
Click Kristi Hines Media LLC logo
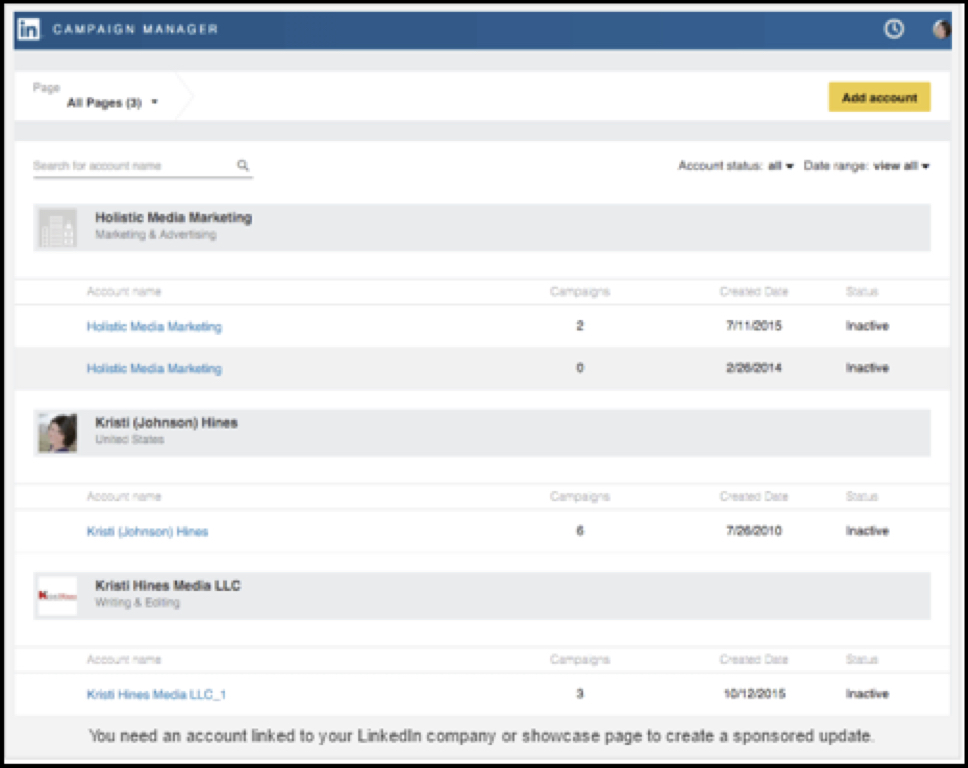click(x=58, y=596)
